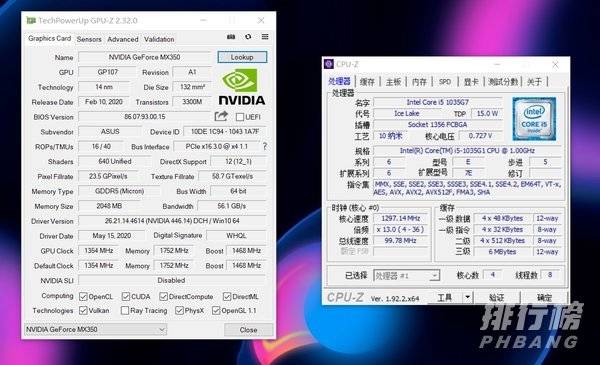
Task: Toggle the PhysX checkbox
Action: point(179,310)
